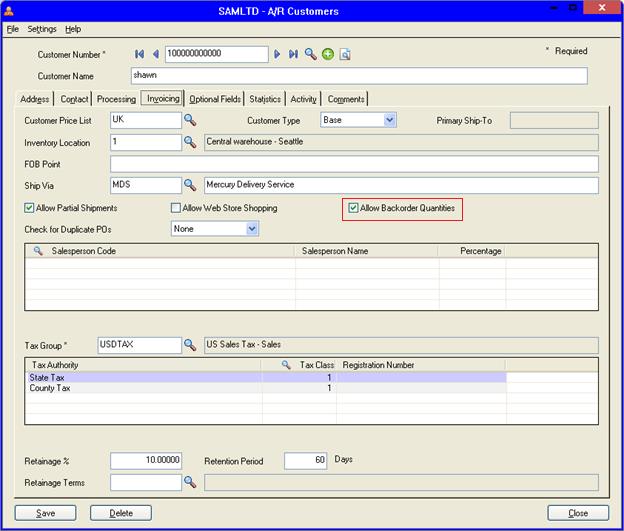The height and width of the screenshot is (531, 624).
Task: Open Tax Group finder
Action: click(190, 345)
